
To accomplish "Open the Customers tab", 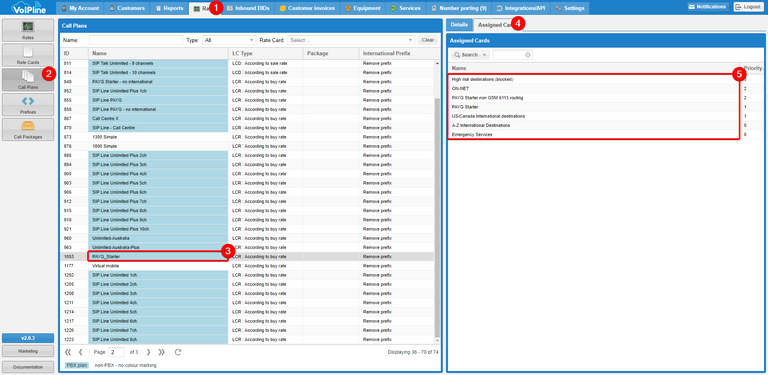I will point(127,8).
